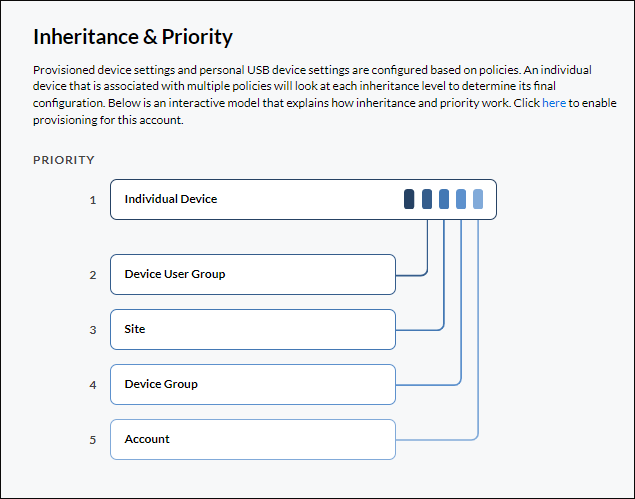This screenshot has height=499, width=635.
Task: Open the 'here' provisioning link
Action: (x=554, y=103)
